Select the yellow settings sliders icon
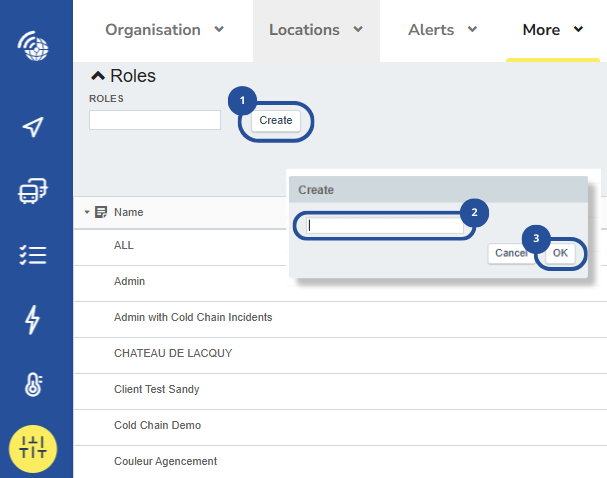The image size is (607, 478). [34, 447]
